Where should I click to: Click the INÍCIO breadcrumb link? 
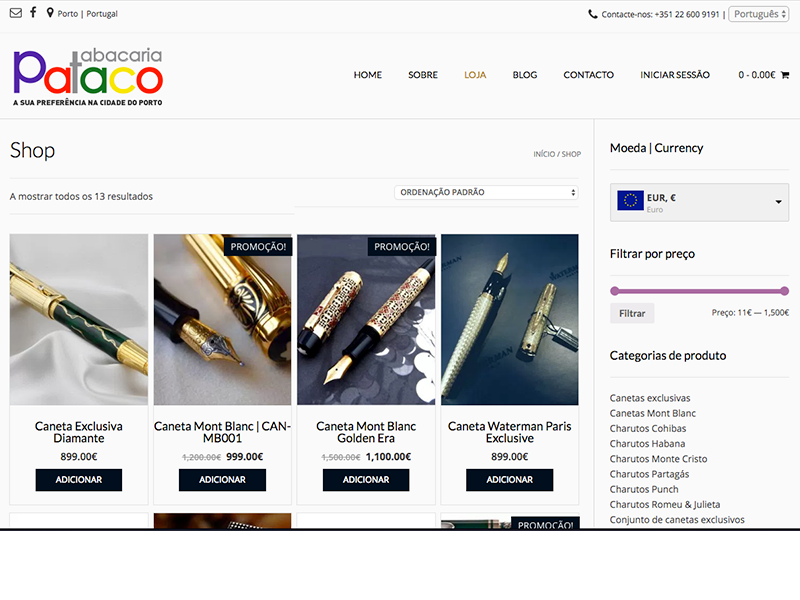pyautogui.click(x=544, y=154)
